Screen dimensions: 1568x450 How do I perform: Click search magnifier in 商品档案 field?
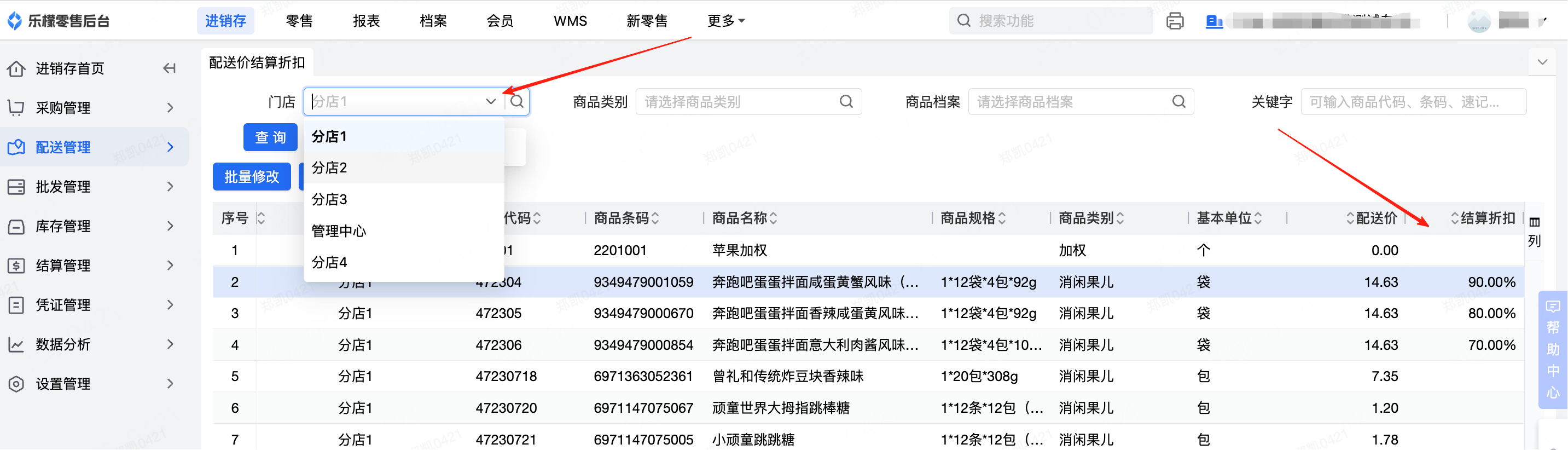coord(1178,102)
